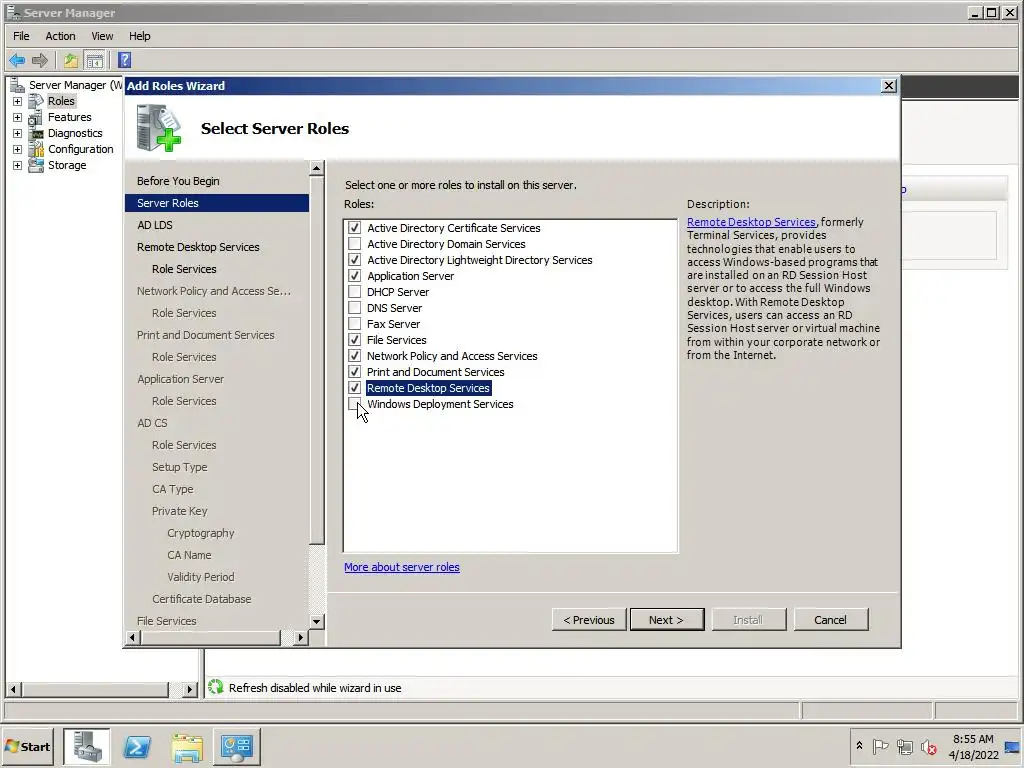Image resolution: width=1024 pixels, height=768 pixels.
Task: Click console tree scroll left arrow
Action: 13,689
